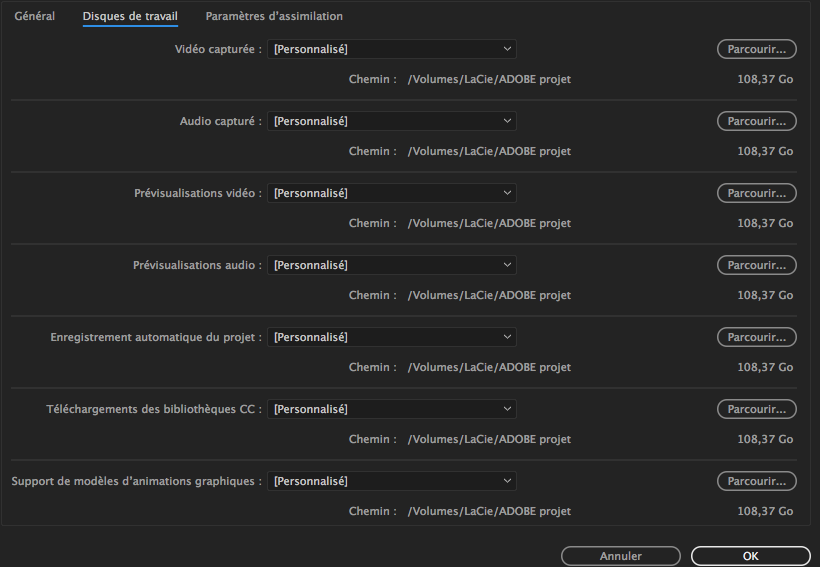Click Parcourir for Vidéo capturée

tap(757, 49)
